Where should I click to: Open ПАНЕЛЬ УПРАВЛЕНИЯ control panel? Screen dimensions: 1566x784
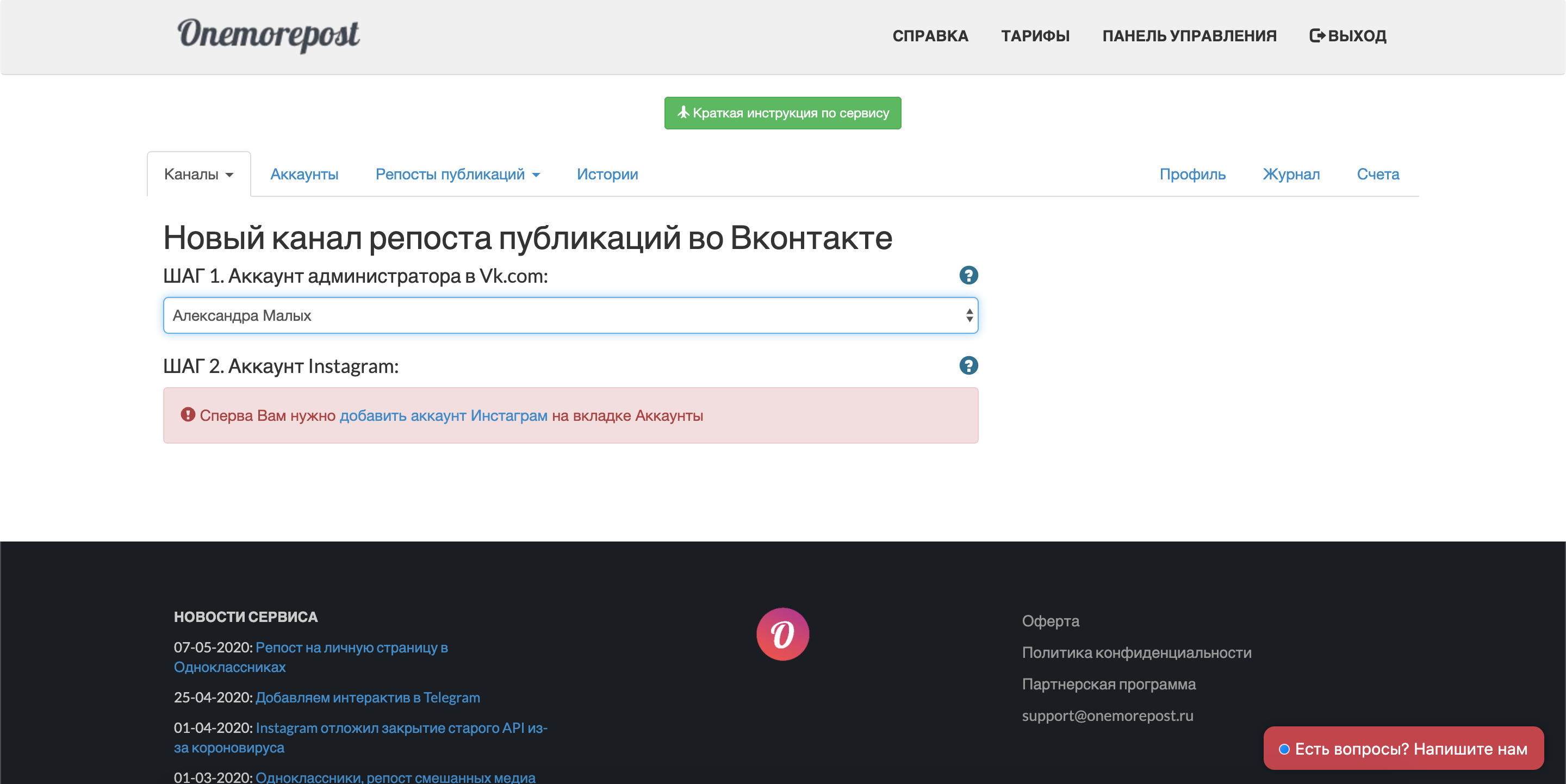[x=1189, y=36]
